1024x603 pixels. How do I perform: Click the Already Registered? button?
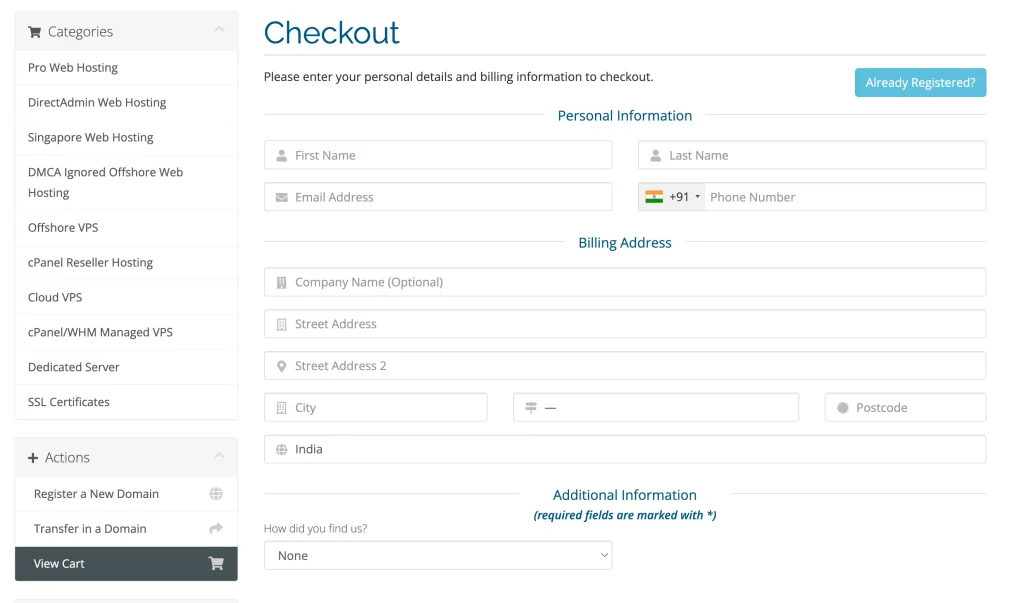tap(920, 82)
